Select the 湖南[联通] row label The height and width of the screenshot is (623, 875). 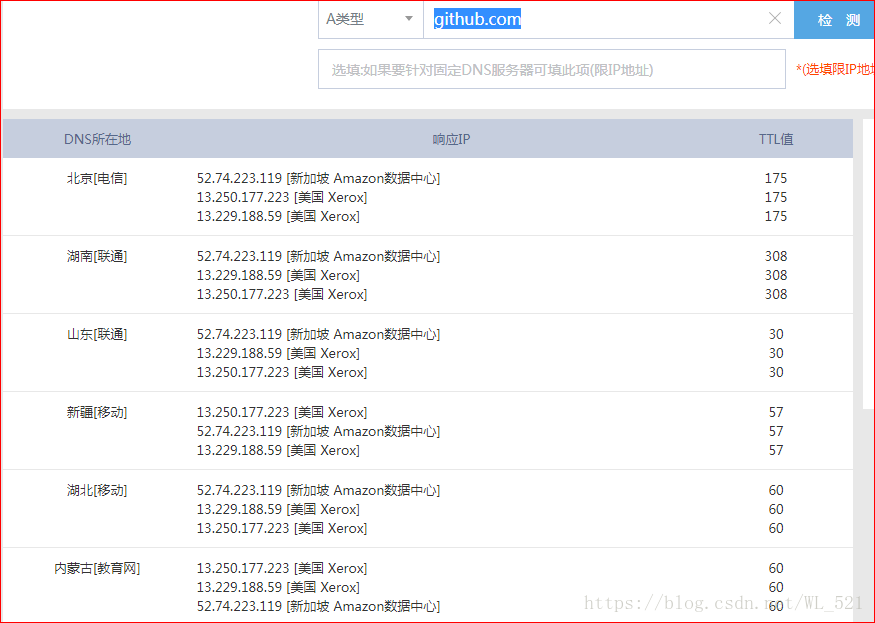tap(97, 256)
